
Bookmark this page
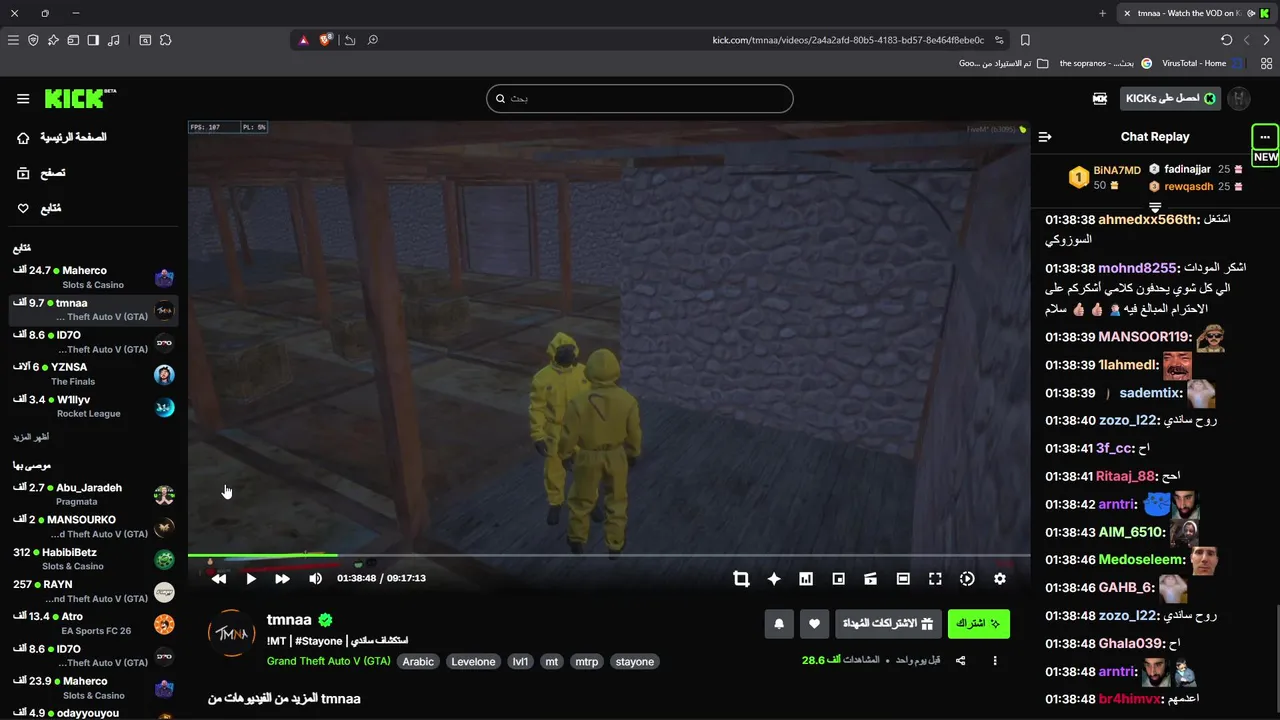point(1025,40)
